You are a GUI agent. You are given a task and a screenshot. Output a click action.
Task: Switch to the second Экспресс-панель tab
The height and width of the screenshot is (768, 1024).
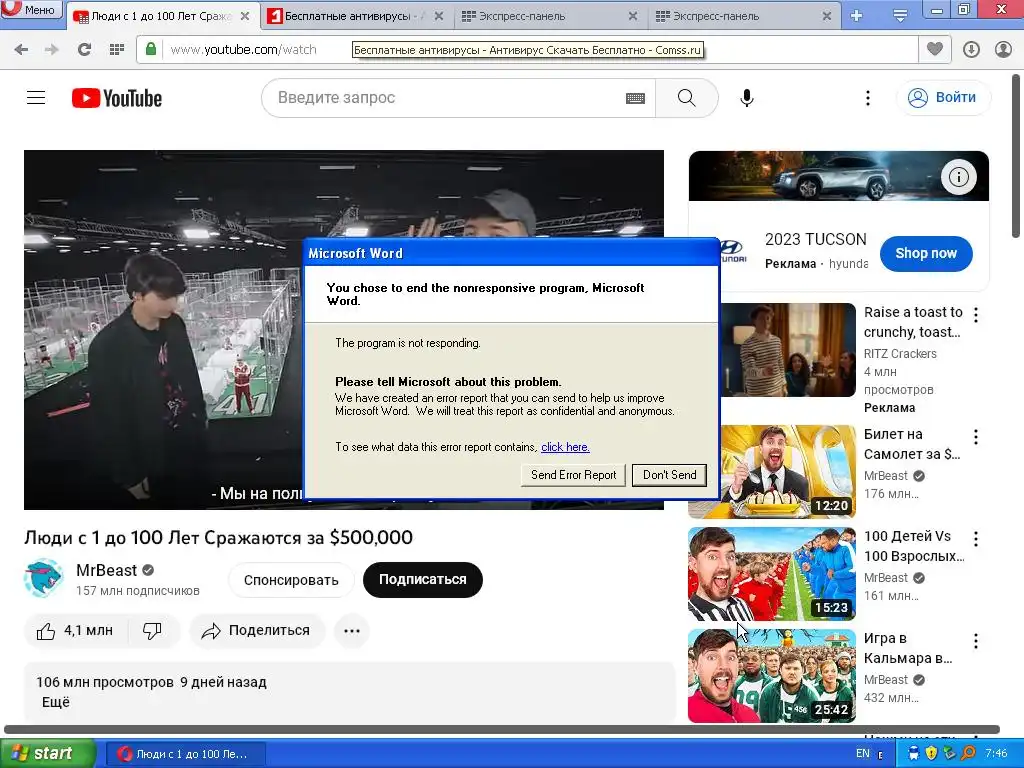743,16
